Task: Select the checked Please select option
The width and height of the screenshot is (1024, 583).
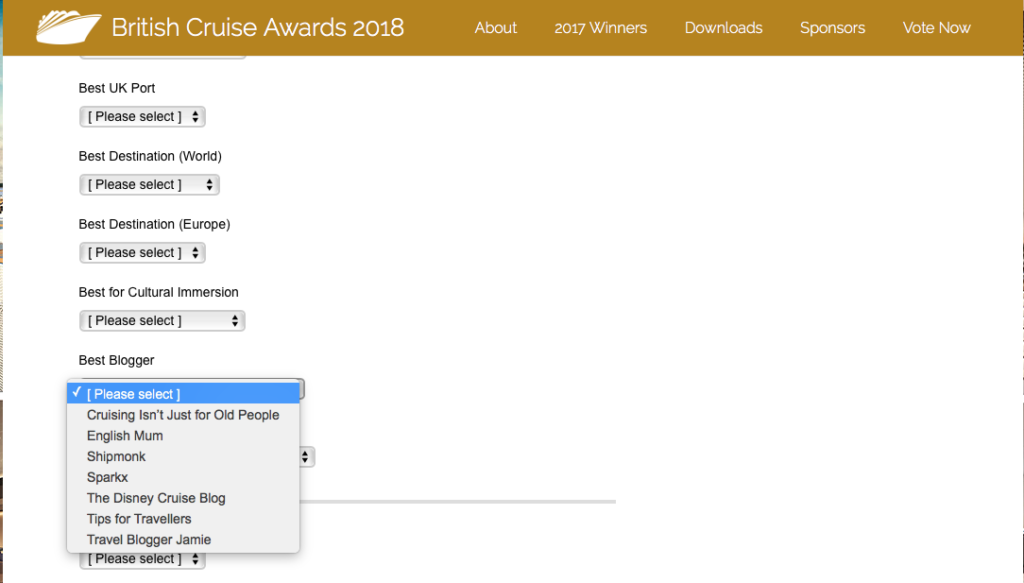Action: (183, 394)
